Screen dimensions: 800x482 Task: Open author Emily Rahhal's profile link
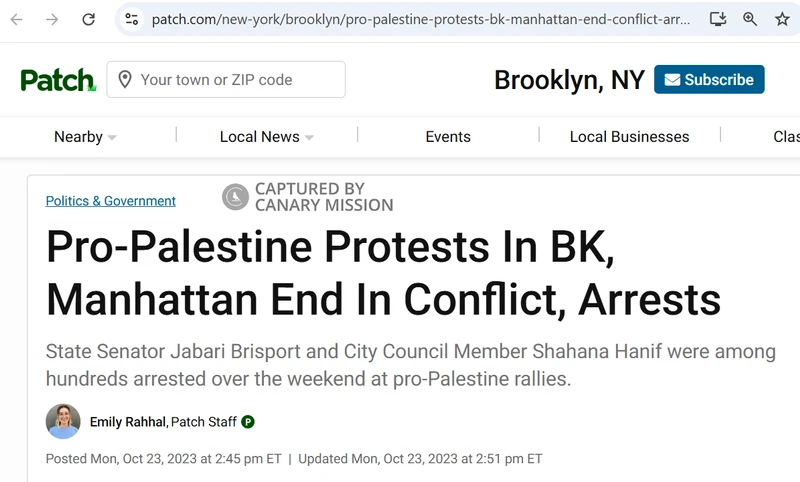click(x=128, y=422)
